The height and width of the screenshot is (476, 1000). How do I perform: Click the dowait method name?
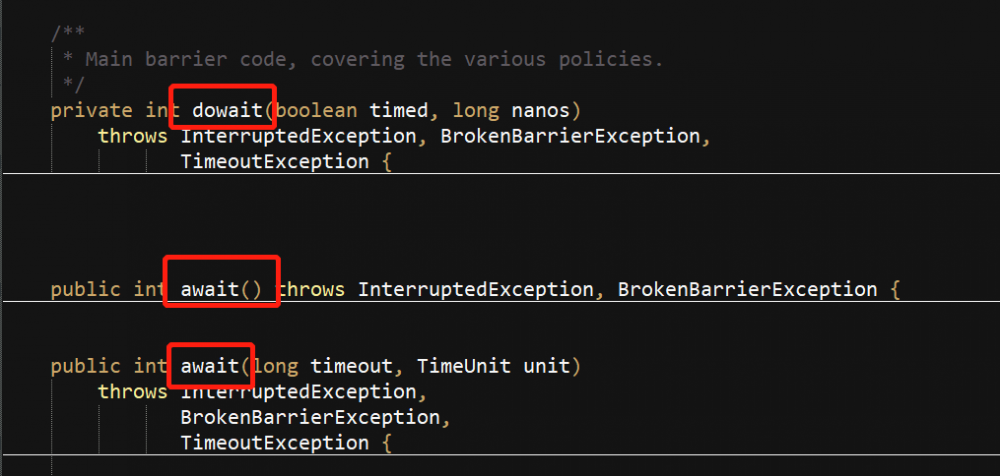[x=221, y=109]
